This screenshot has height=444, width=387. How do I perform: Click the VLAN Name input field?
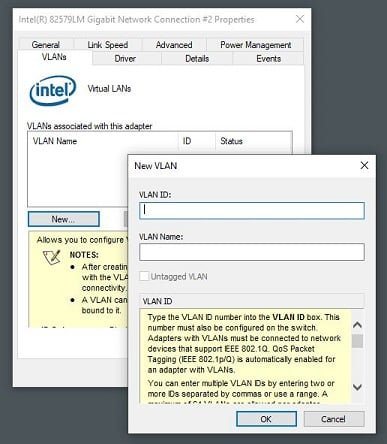pyautogui.click(x=252, y=252)
